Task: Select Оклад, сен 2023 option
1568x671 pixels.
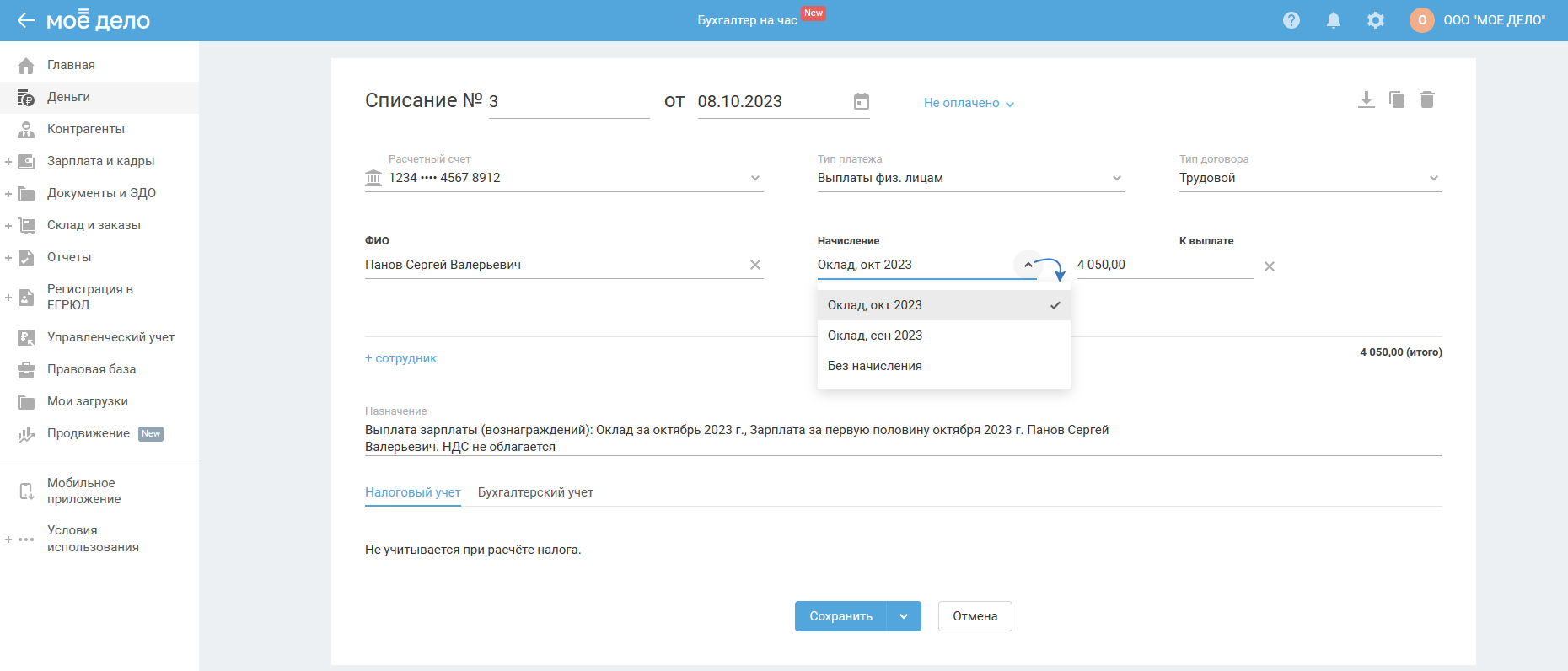Action: pos(875,335)
